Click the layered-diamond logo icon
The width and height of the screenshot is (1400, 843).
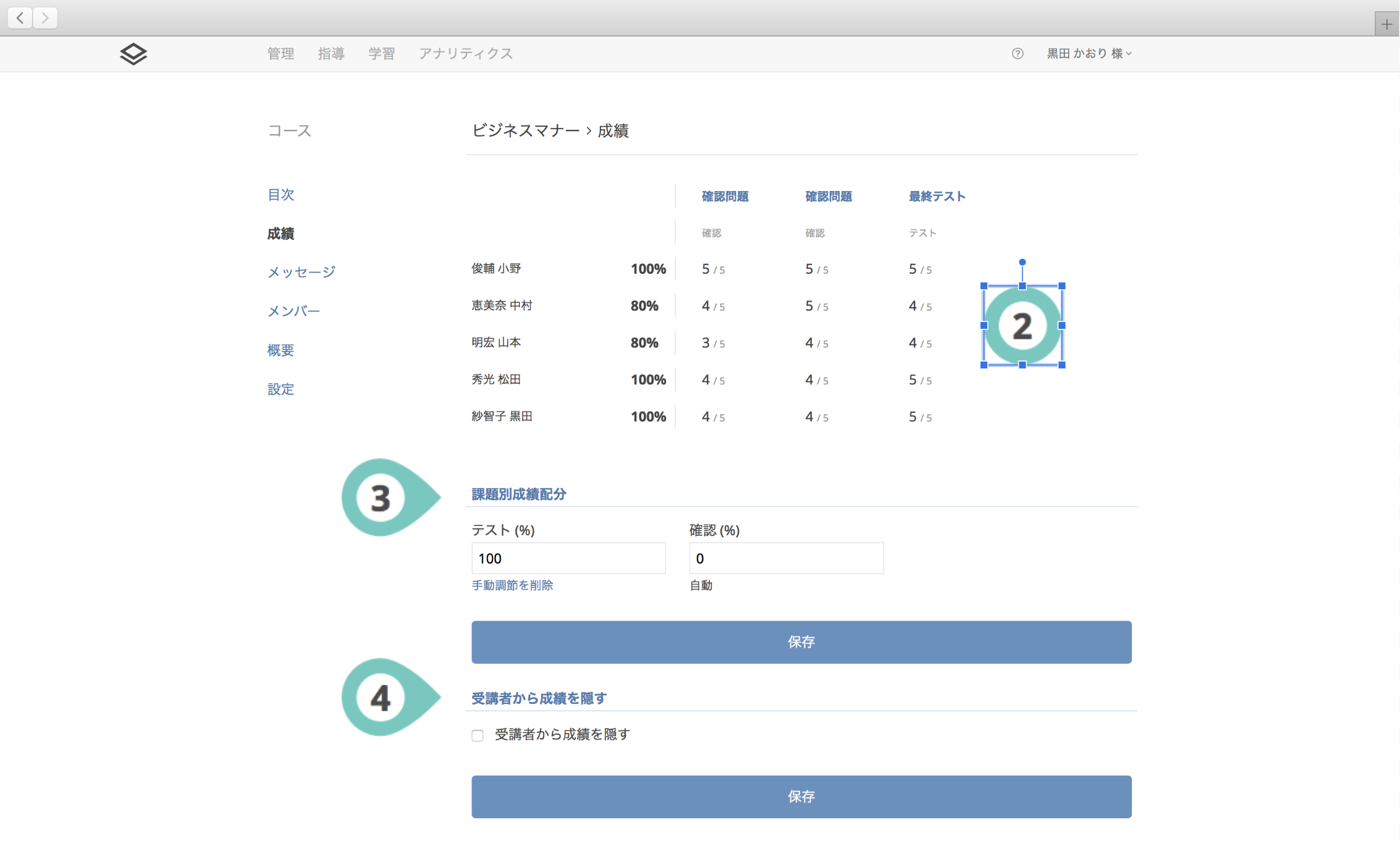coord(133,54)
